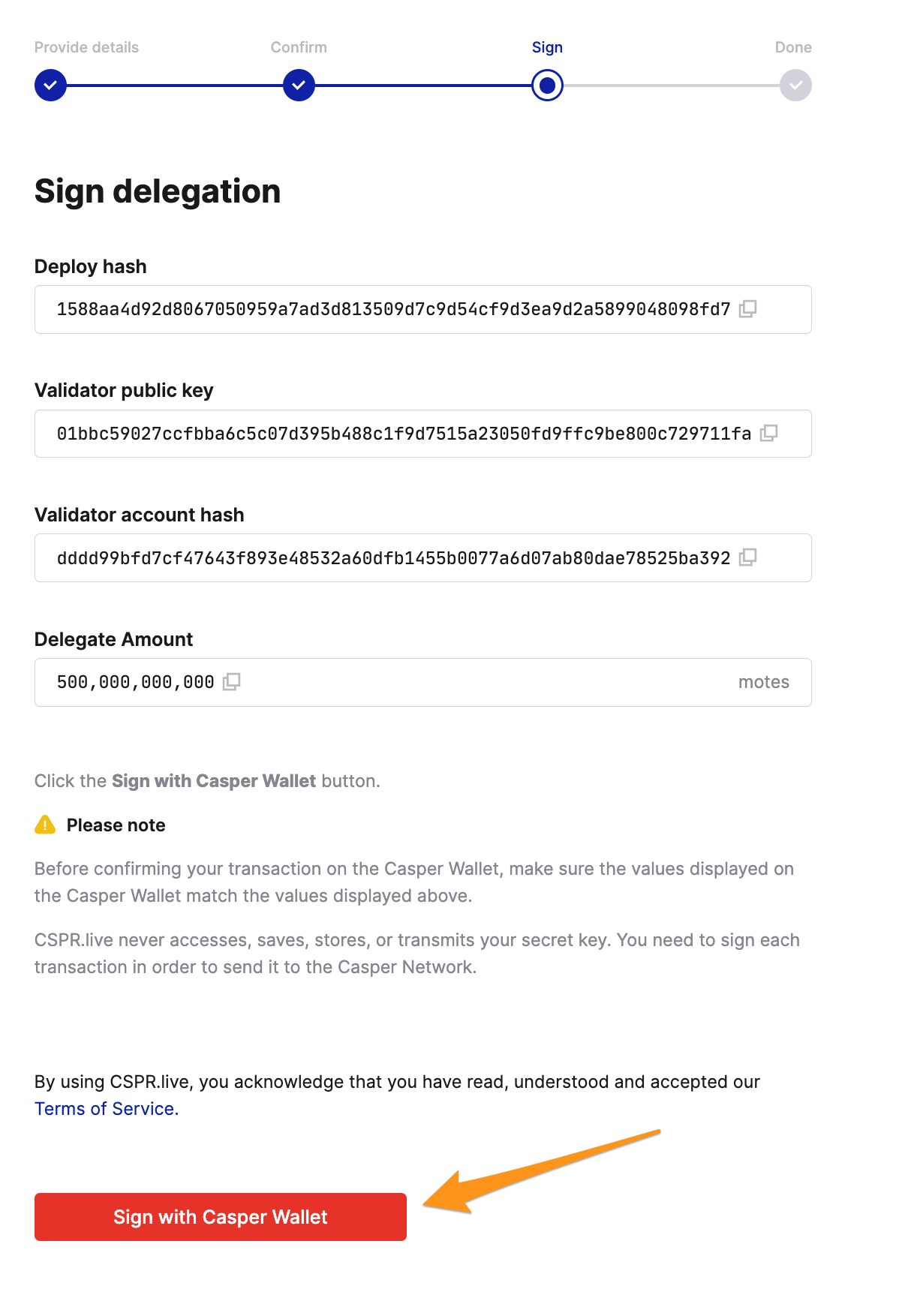Screen dimensions: 899x1316
Task: Click the progress line between Sign and Done
Action: point(672,86)
